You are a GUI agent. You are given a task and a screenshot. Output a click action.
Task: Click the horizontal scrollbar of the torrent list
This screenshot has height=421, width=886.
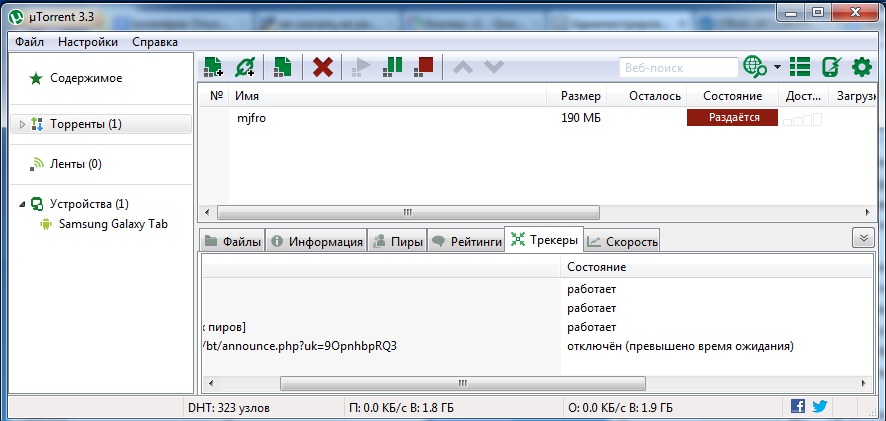[x=408, y=212]
